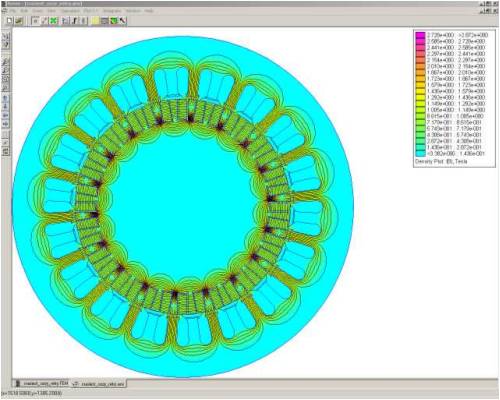Create a new document from the toolbar
This screenshot has width=500, height=400.
(9, 21)
